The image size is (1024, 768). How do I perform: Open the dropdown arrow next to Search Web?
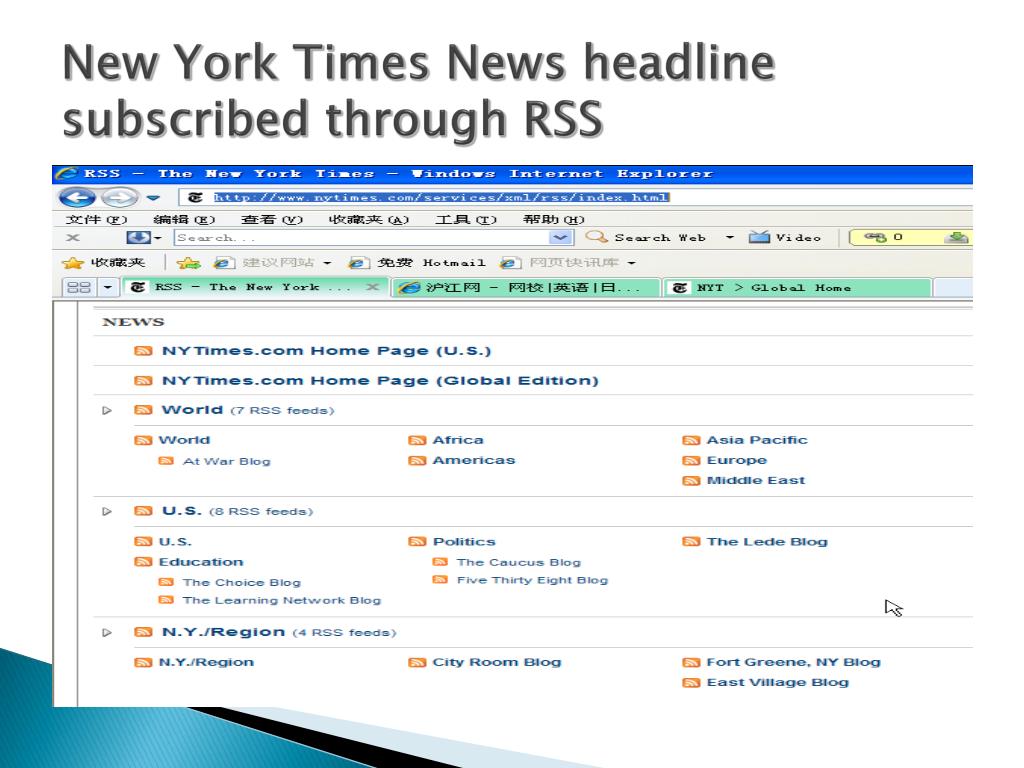(x=729, y=238)
